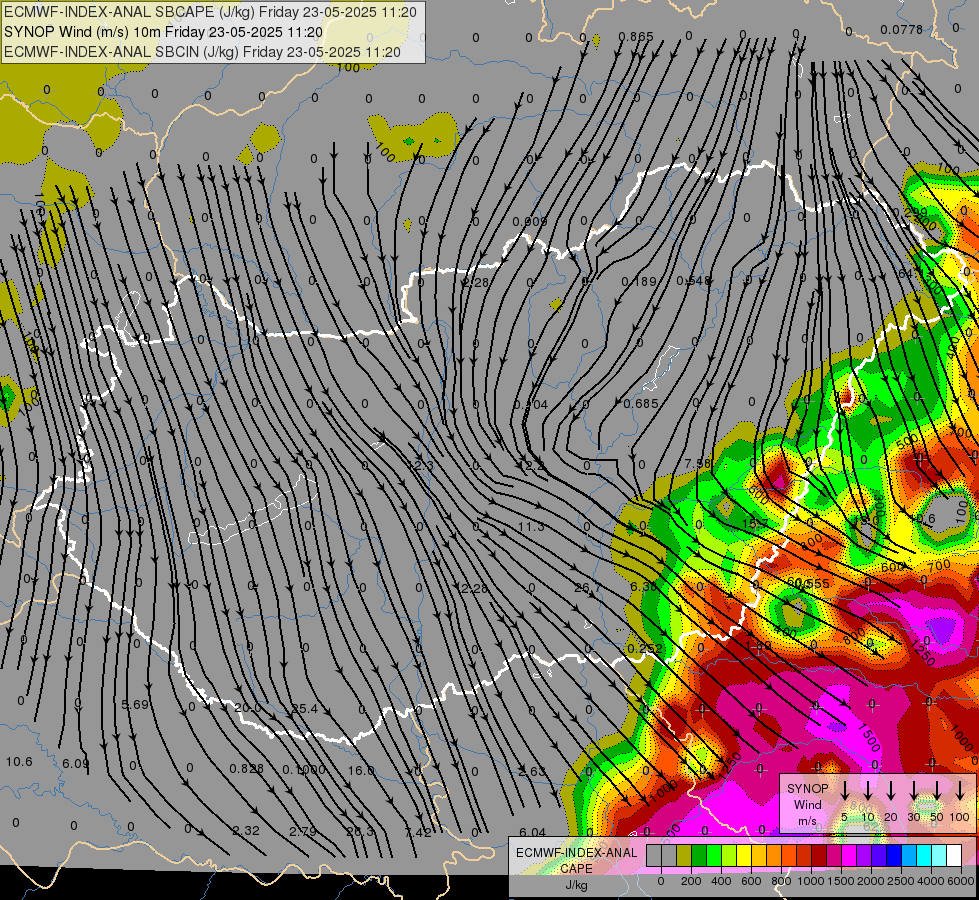Viewport: 979px width, 900px height.
Task: Click the SYNOP Wind 10m title line
Action: [x=164, y=32]
